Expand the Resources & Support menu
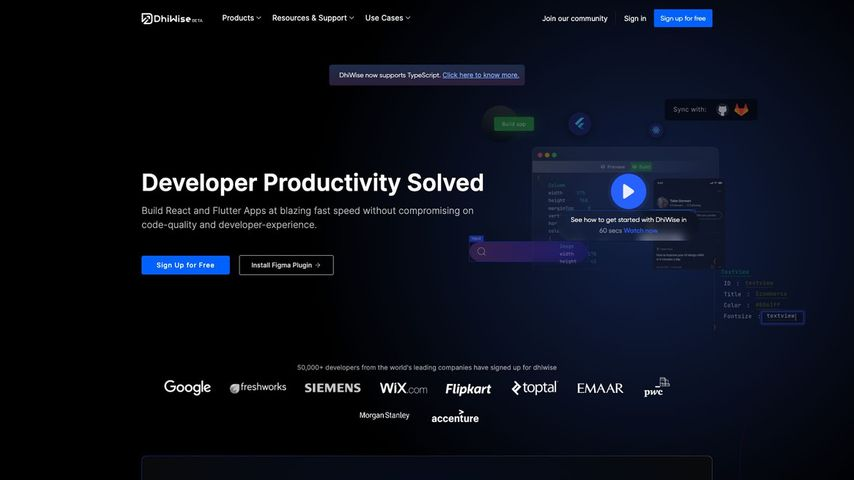This screenshot has height=480, width=854. (313, 18)
